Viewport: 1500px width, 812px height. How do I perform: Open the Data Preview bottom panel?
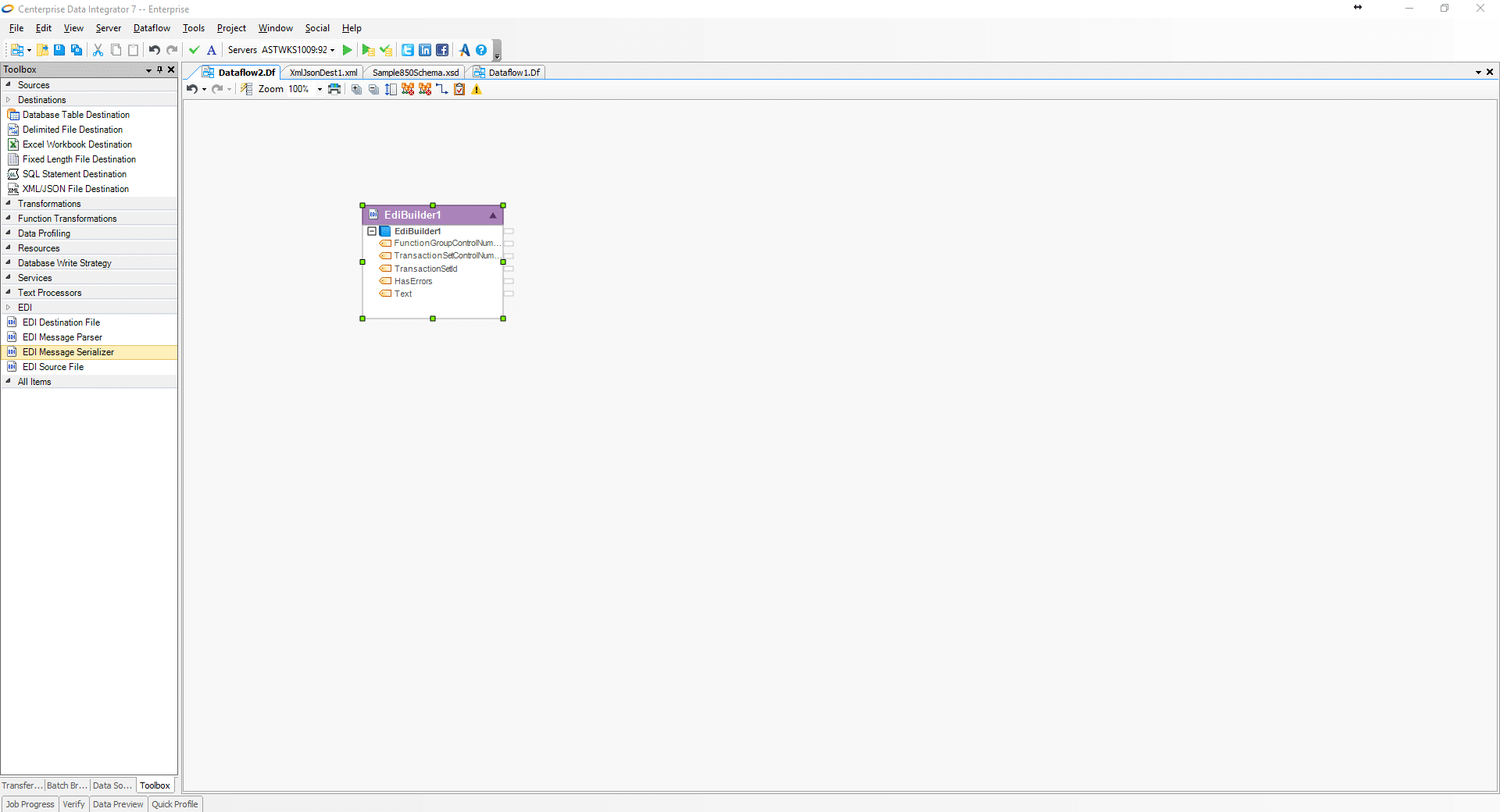[118, 804]
